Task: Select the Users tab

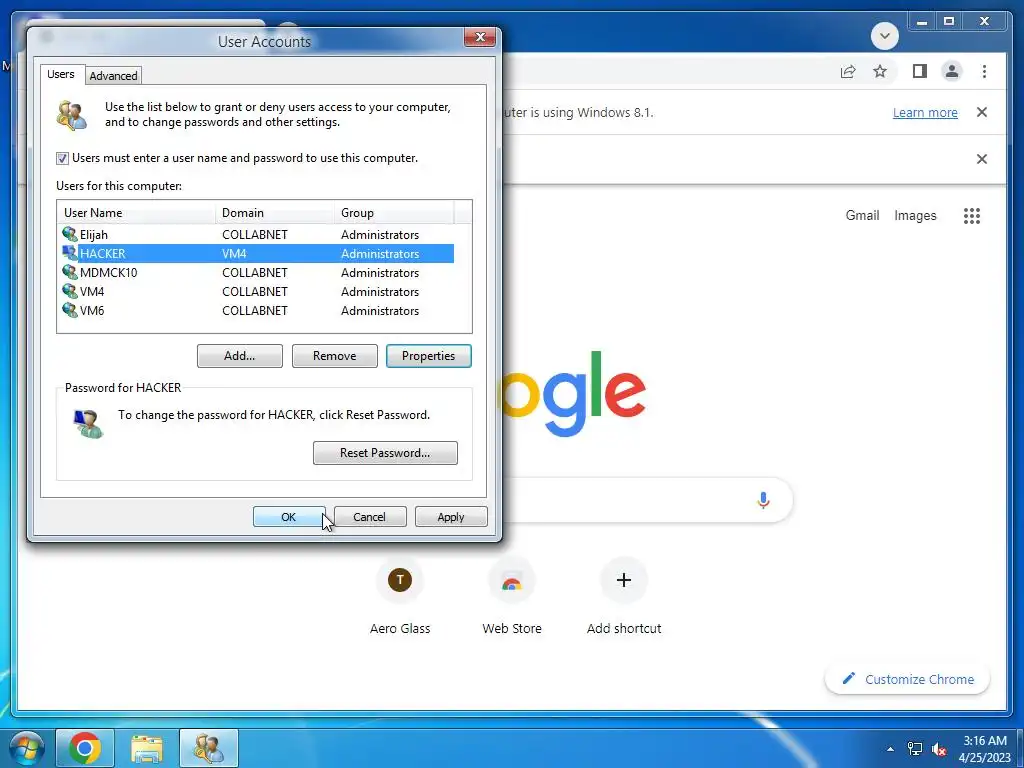Action: pyautogui.click(x=61, y=74)
